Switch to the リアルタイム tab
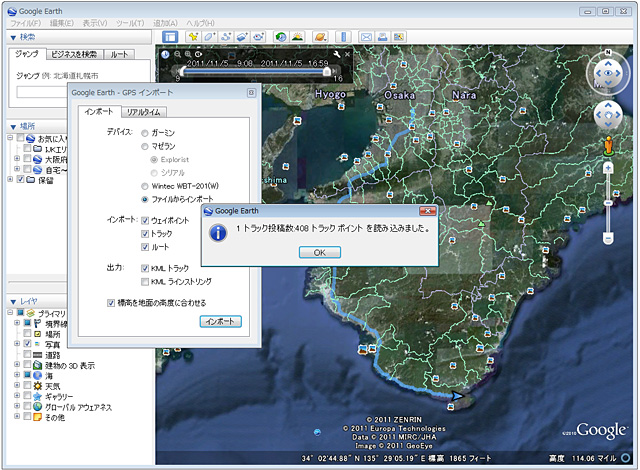Screen dimensions: 640x470 click(x=144, y=112)
